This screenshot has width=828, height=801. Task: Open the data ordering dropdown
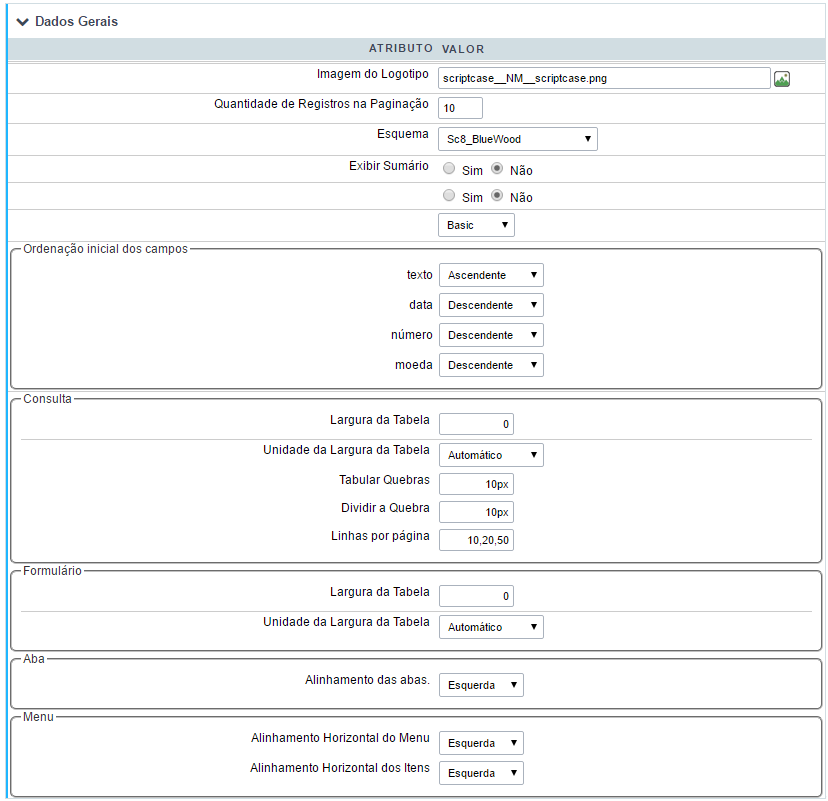pyautogui.click(x=491, y=305)
